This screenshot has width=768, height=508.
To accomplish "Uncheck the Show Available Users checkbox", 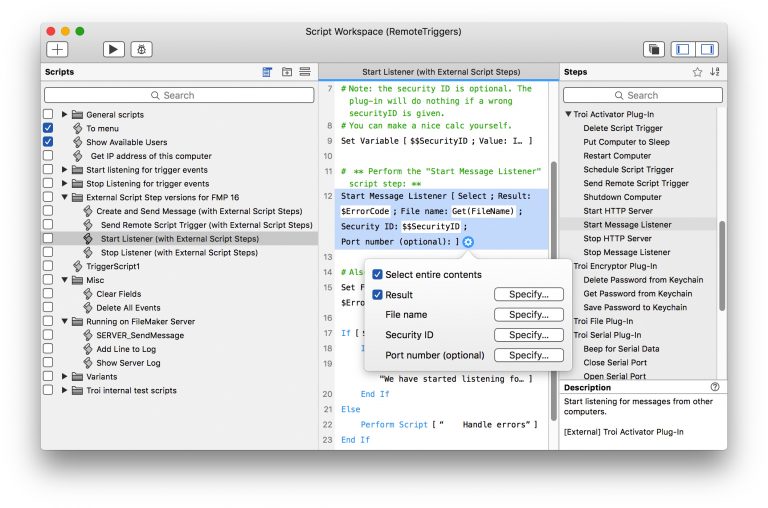I will pos(48,142).
